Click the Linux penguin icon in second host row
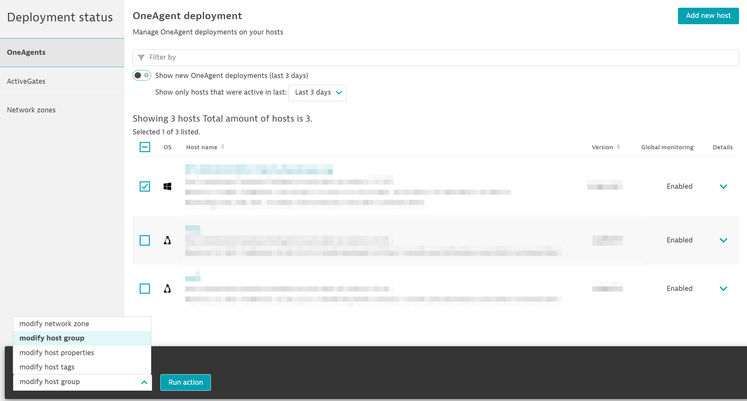Screen dimensions: 747x401 coord(167,240)
